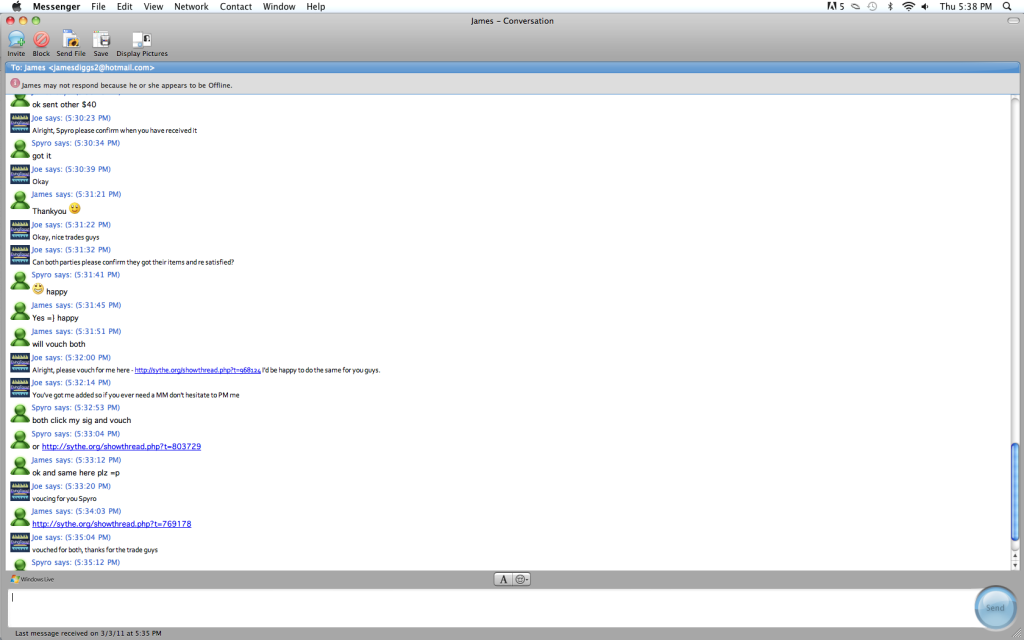The height and width of the screenshot is (640, 1024).
Task: Click message text 'ok sent other $40'
Action: click(64, 104)
